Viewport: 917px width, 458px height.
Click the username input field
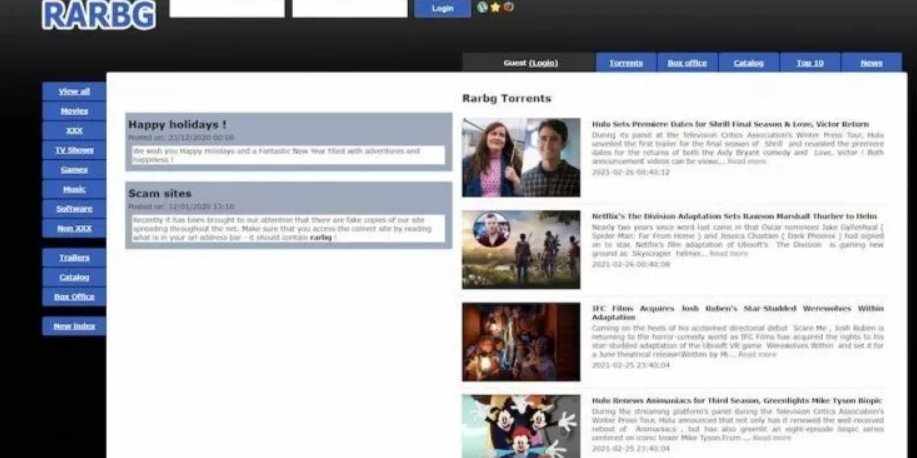(227, 8)
